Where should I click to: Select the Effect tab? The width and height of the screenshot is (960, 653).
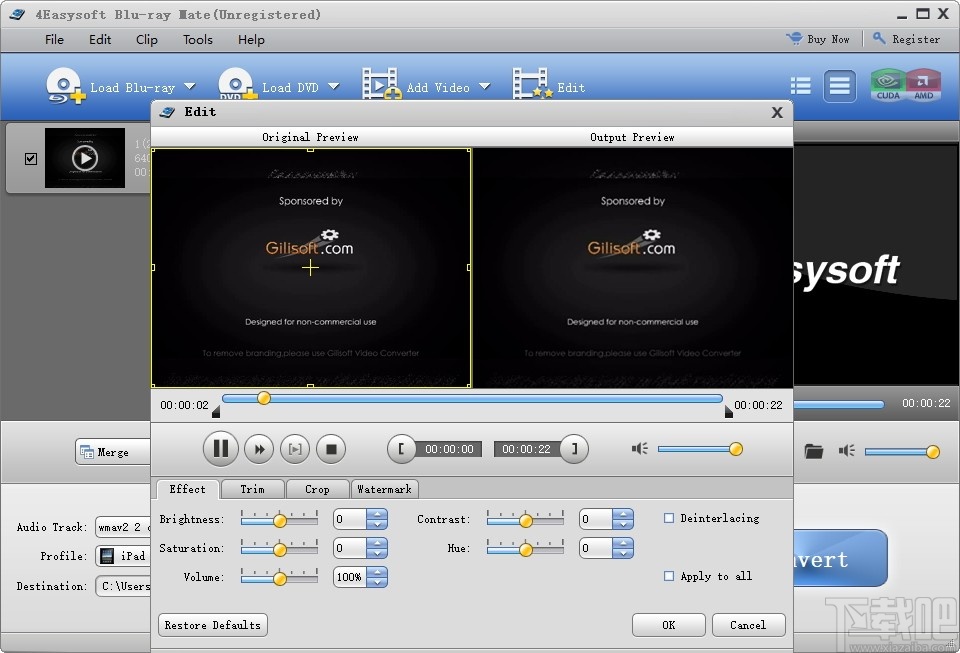(187, 489)
